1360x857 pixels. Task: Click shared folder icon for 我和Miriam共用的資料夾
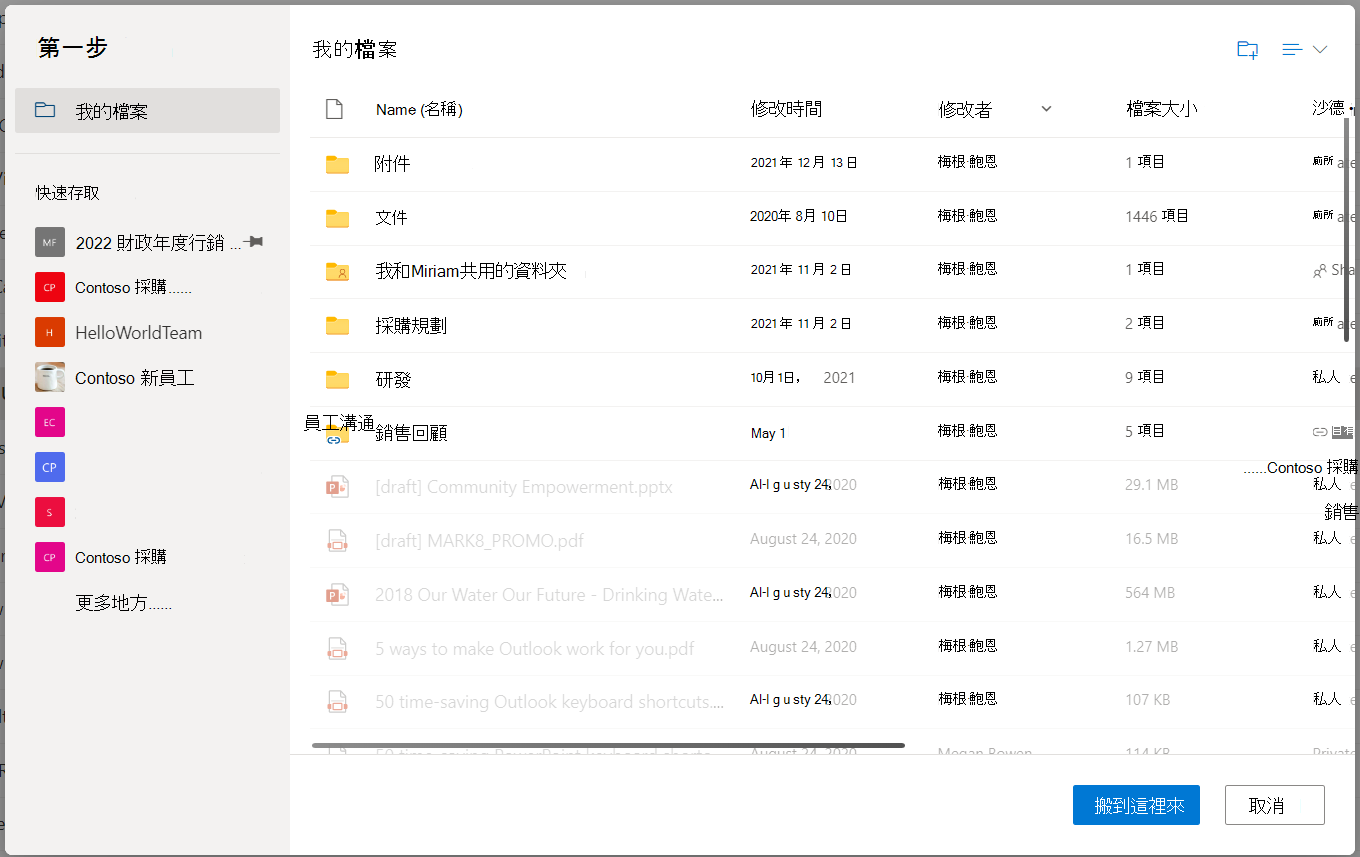tap(337, 271)
